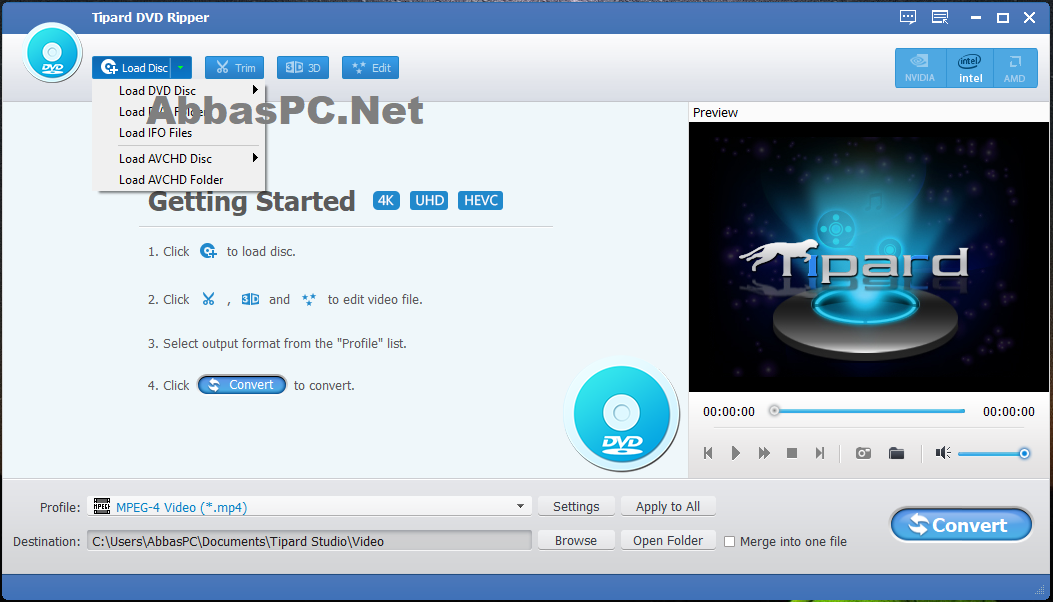Screen dimensions: 1053x602
Task: Click the stars effect icon in step 2
Action: [309, 300]
